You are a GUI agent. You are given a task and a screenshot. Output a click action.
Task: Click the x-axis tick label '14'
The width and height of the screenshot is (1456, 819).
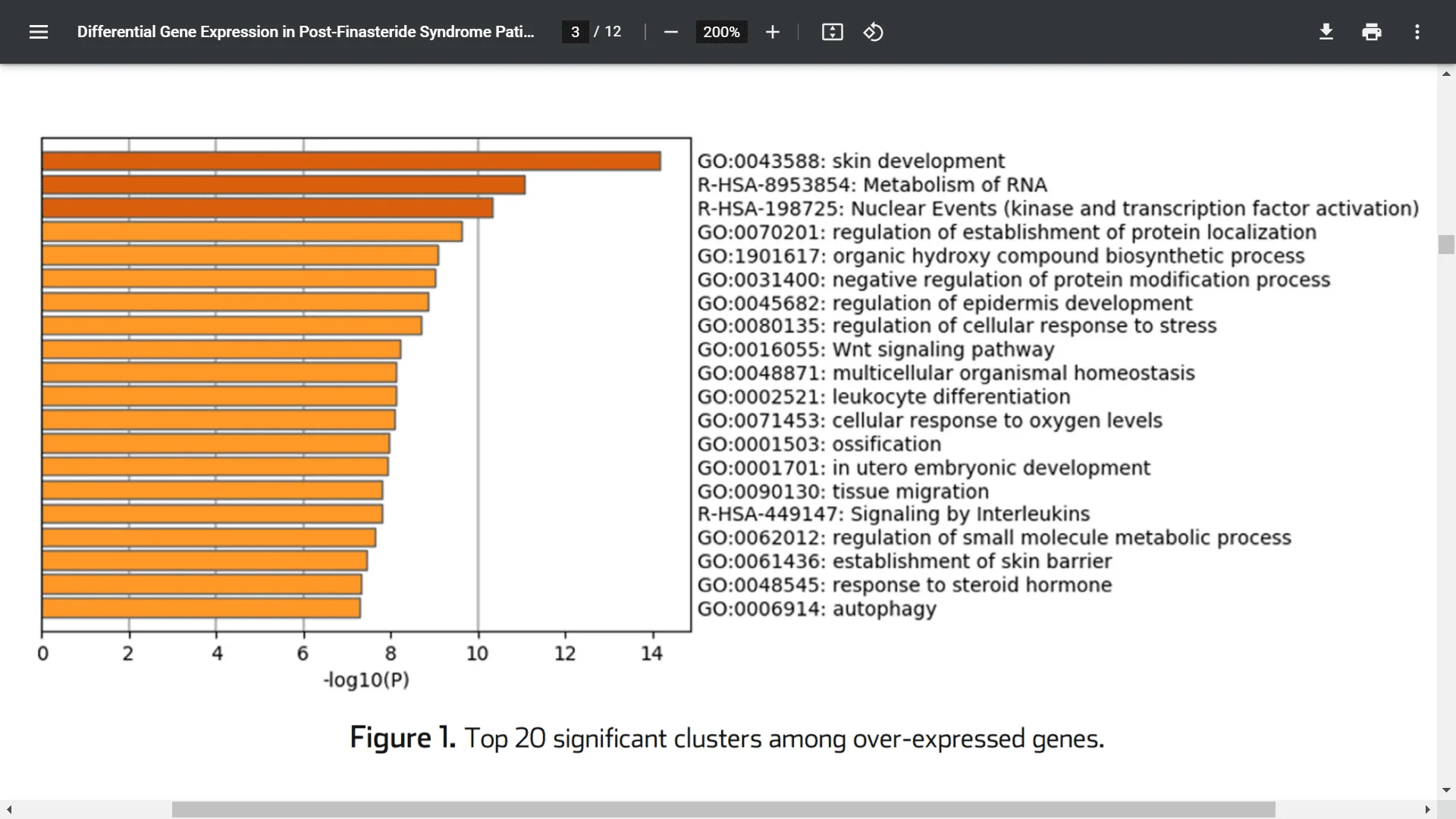coord(651,654)
